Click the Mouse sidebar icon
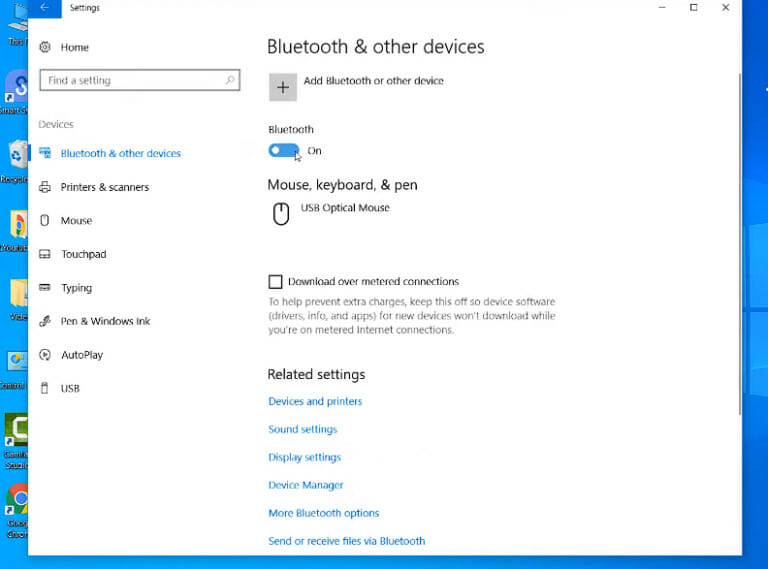The height and width of the screenshot is (569, 768). click(x=45, y=220)
